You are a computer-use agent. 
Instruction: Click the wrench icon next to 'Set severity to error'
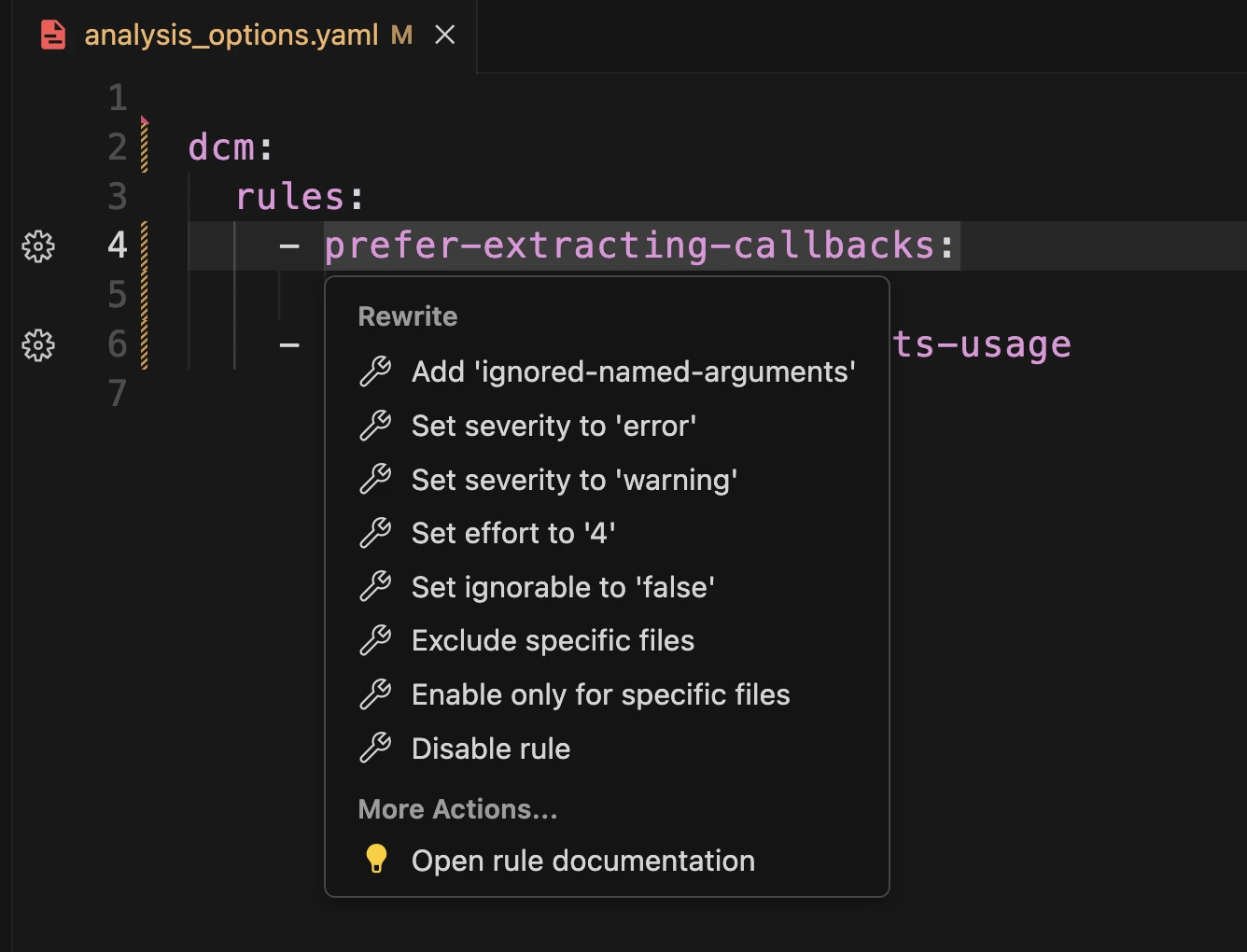pyautogui.click(x=376, y=426)
